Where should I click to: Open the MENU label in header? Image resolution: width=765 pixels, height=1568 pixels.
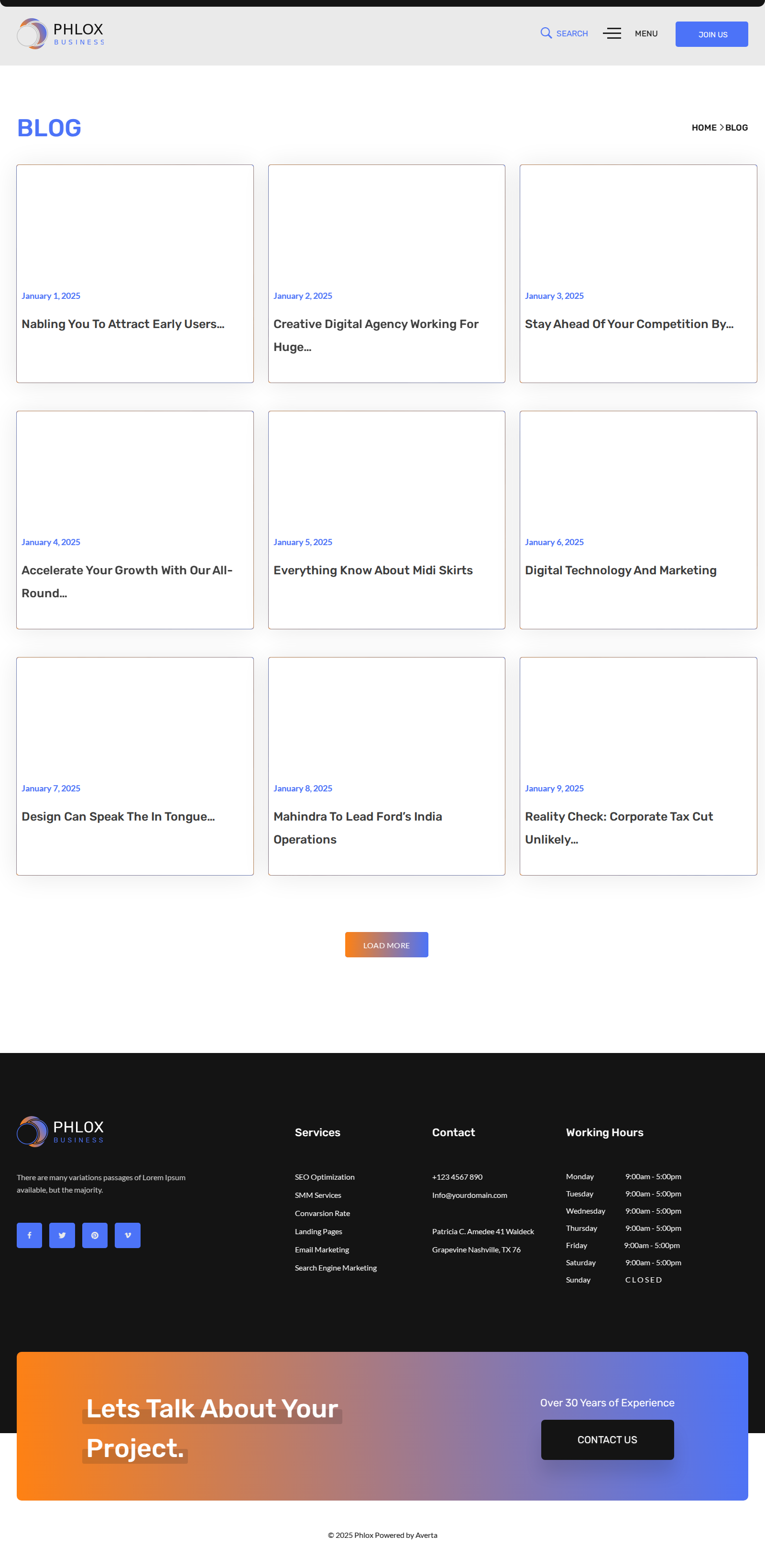tap(646, 33)
